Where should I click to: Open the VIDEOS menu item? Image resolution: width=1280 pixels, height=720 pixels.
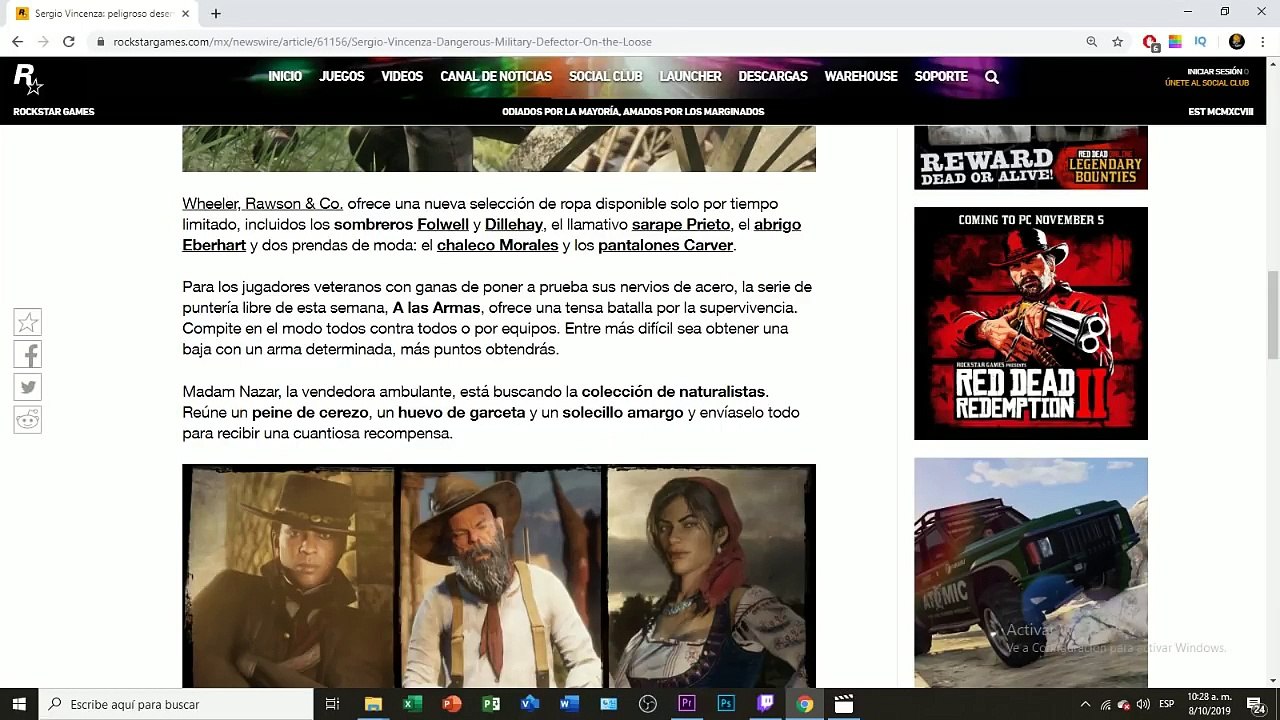click(x=402, y=77)
